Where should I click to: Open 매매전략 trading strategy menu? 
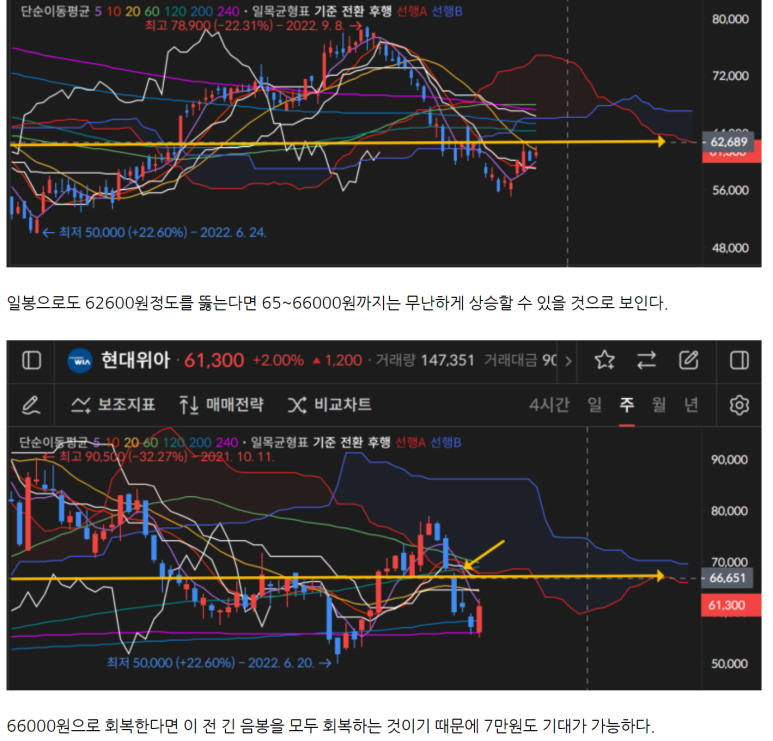[221, 405]
